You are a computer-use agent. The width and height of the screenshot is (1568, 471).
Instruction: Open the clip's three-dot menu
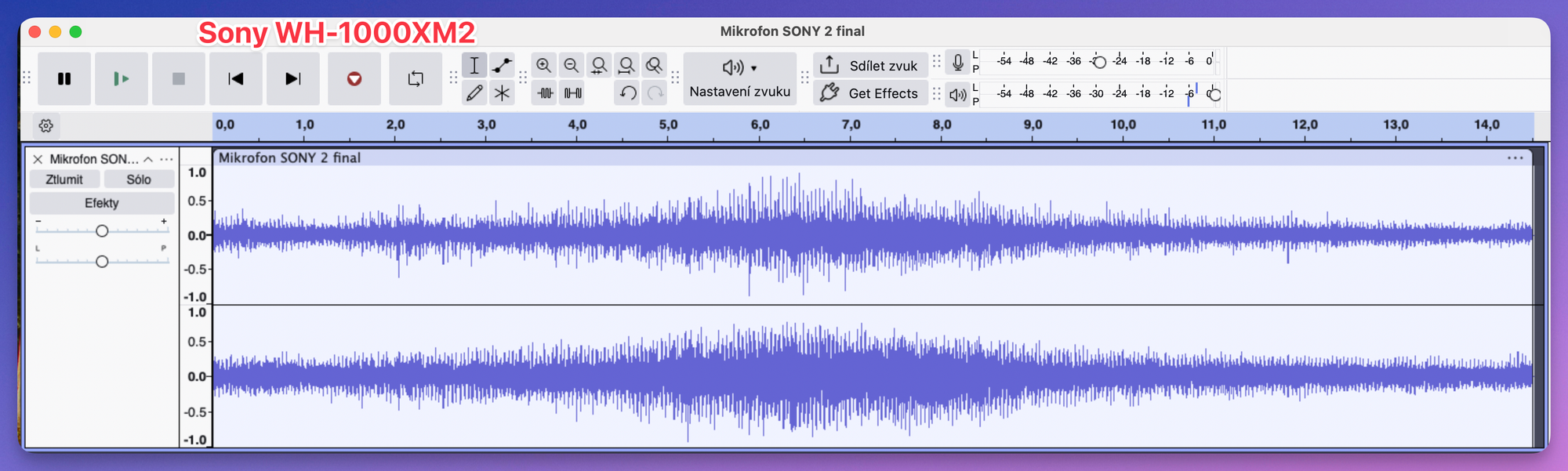[1515, 158]
